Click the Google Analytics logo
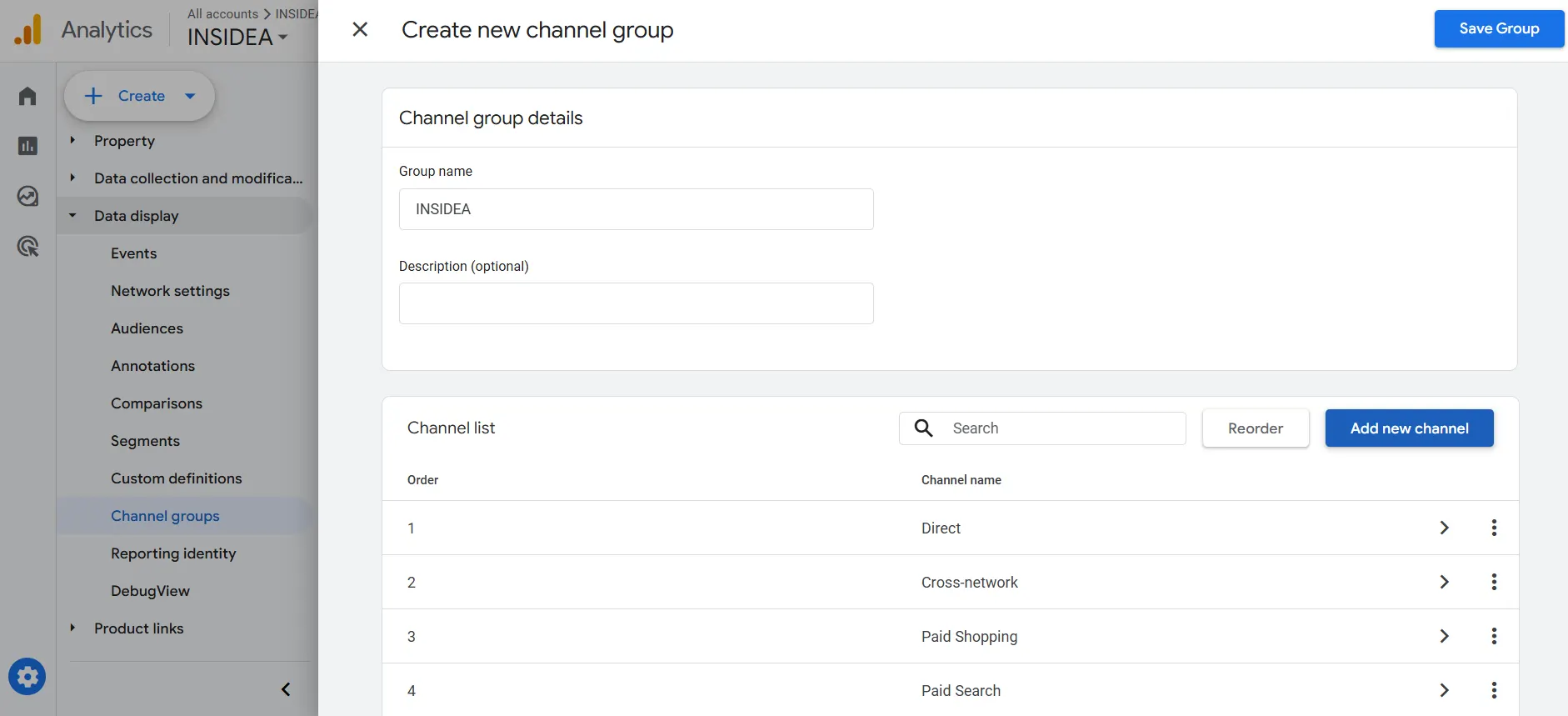The width and height of the screenshot is (1568, 716). [x=28, y=30]
